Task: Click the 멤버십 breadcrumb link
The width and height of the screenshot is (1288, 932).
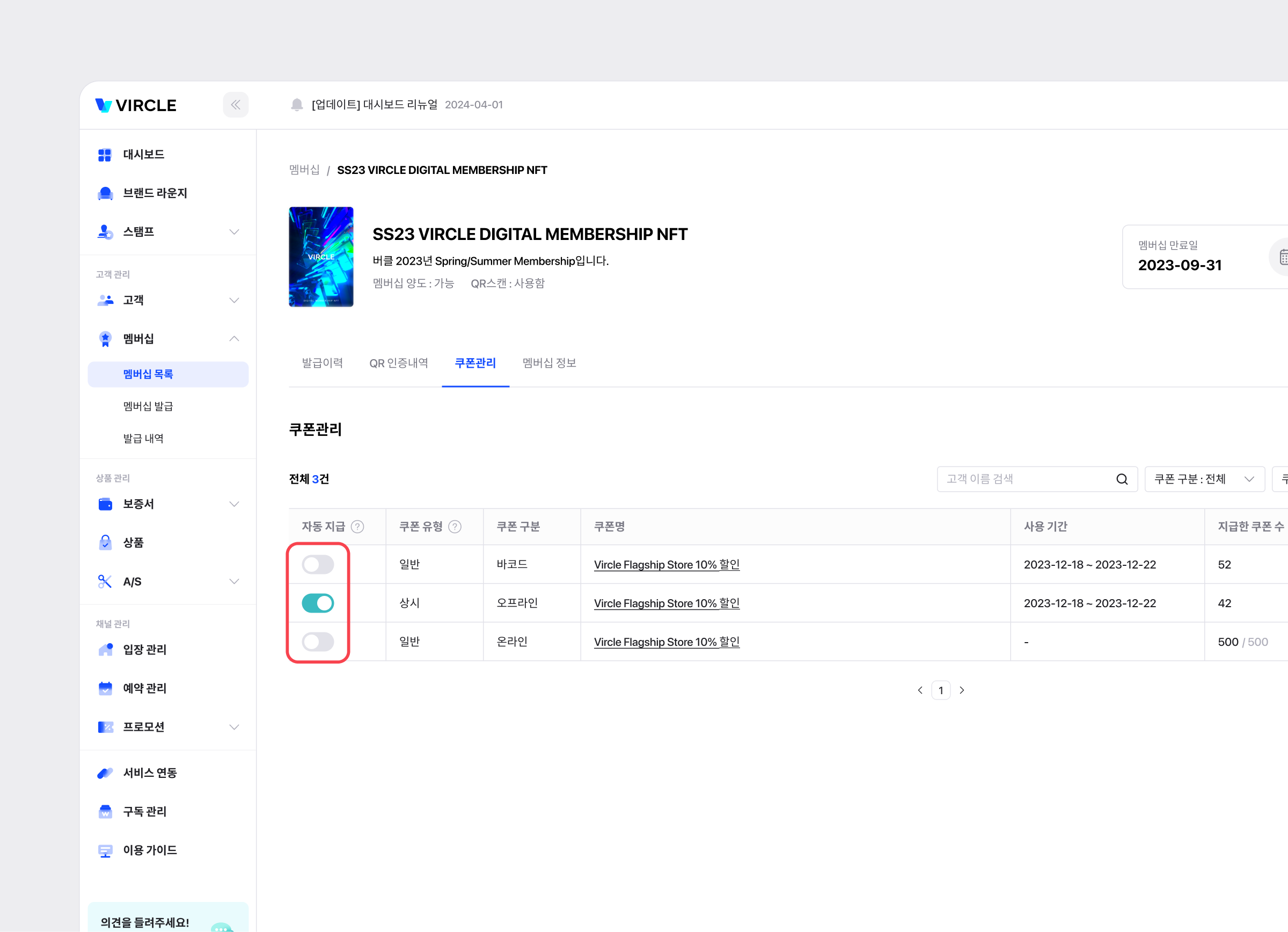Action: pyautogui.click(x=304, y=170)
